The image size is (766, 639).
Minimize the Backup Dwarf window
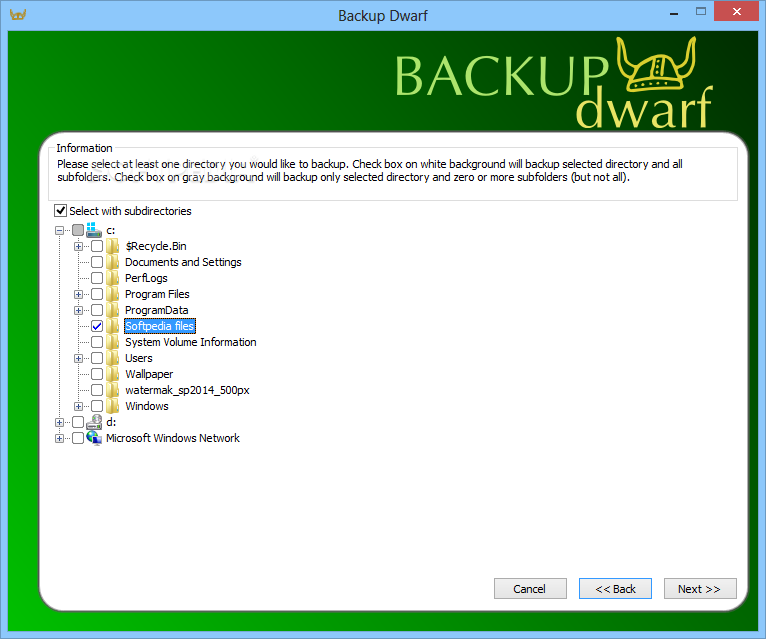tap(674, 12)
